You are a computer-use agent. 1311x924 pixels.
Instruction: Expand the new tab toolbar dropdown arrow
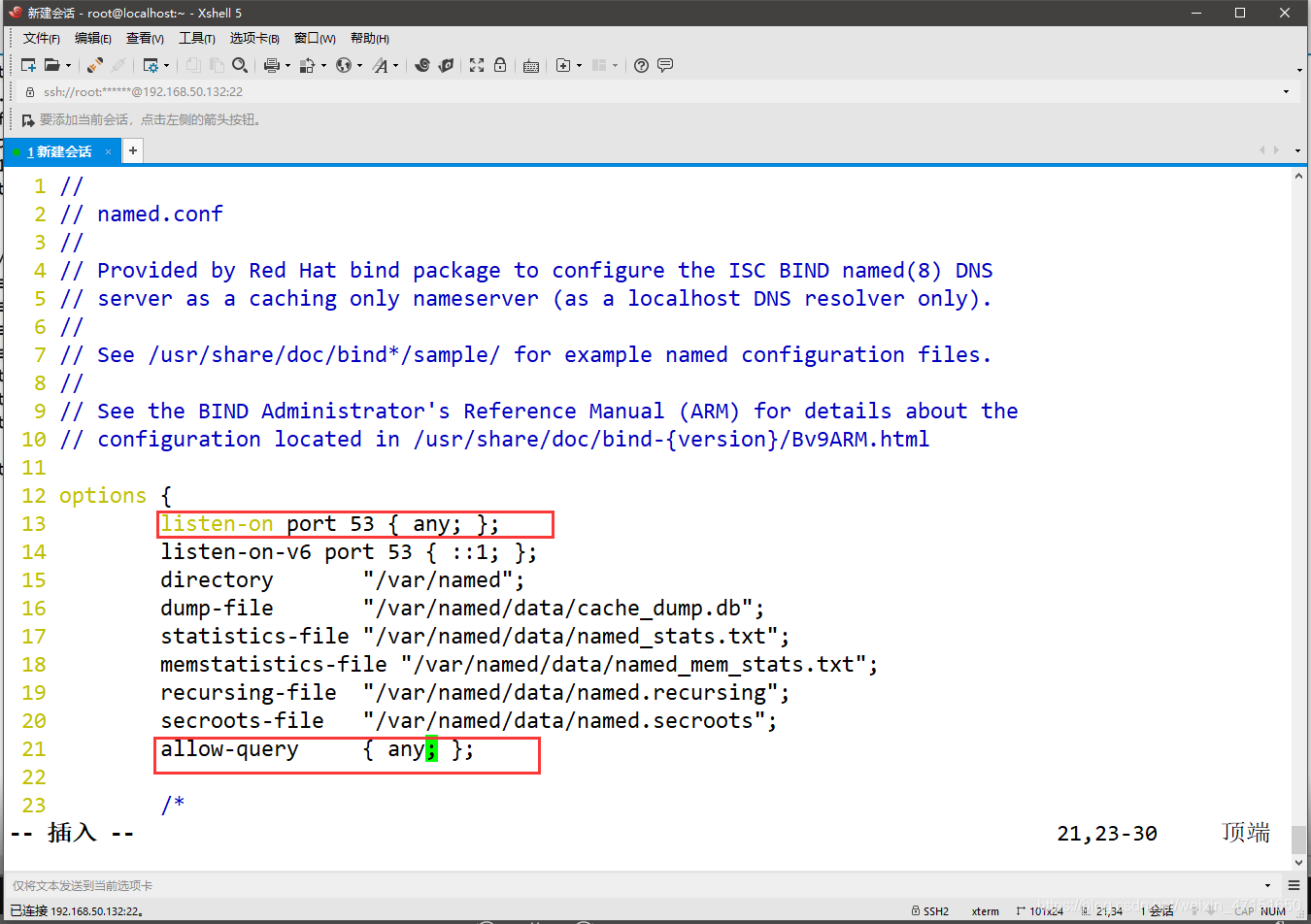(x=580, y=66)
